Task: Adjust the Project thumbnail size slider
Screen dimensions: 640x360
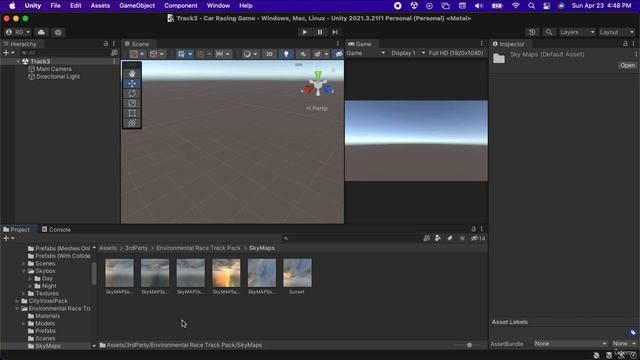Action: pyautogui.click(x=469, y=345)
